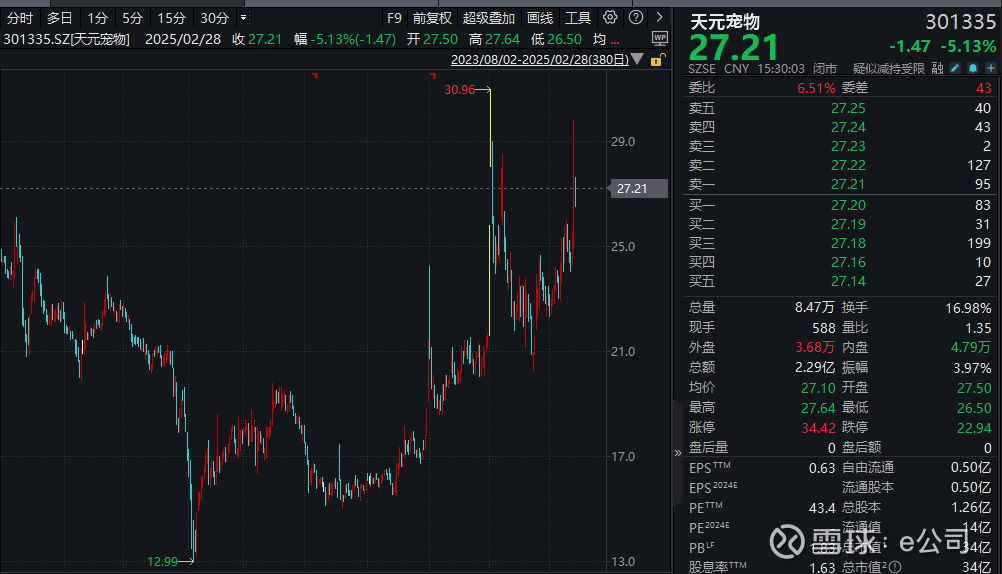
Task: Click the 12.99 low price label
Action: coord(162,561)
